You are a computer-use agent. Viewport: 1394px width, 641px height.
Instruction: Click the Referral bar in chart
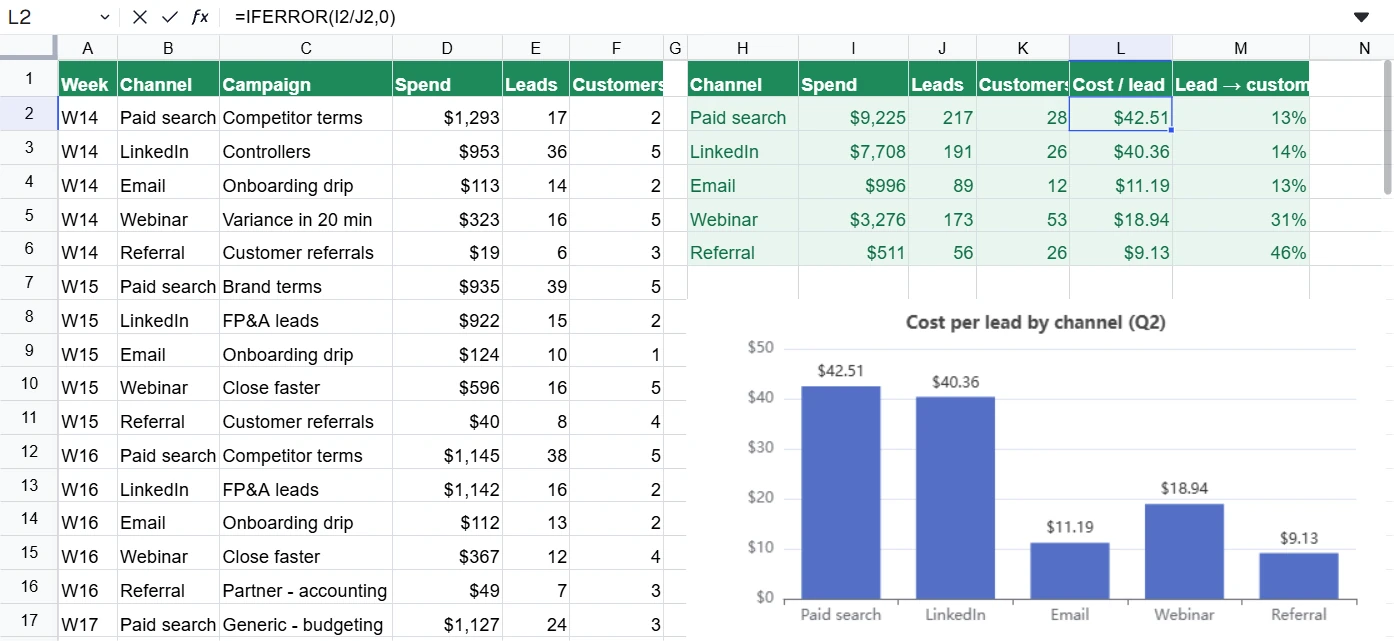[1299, 576]
